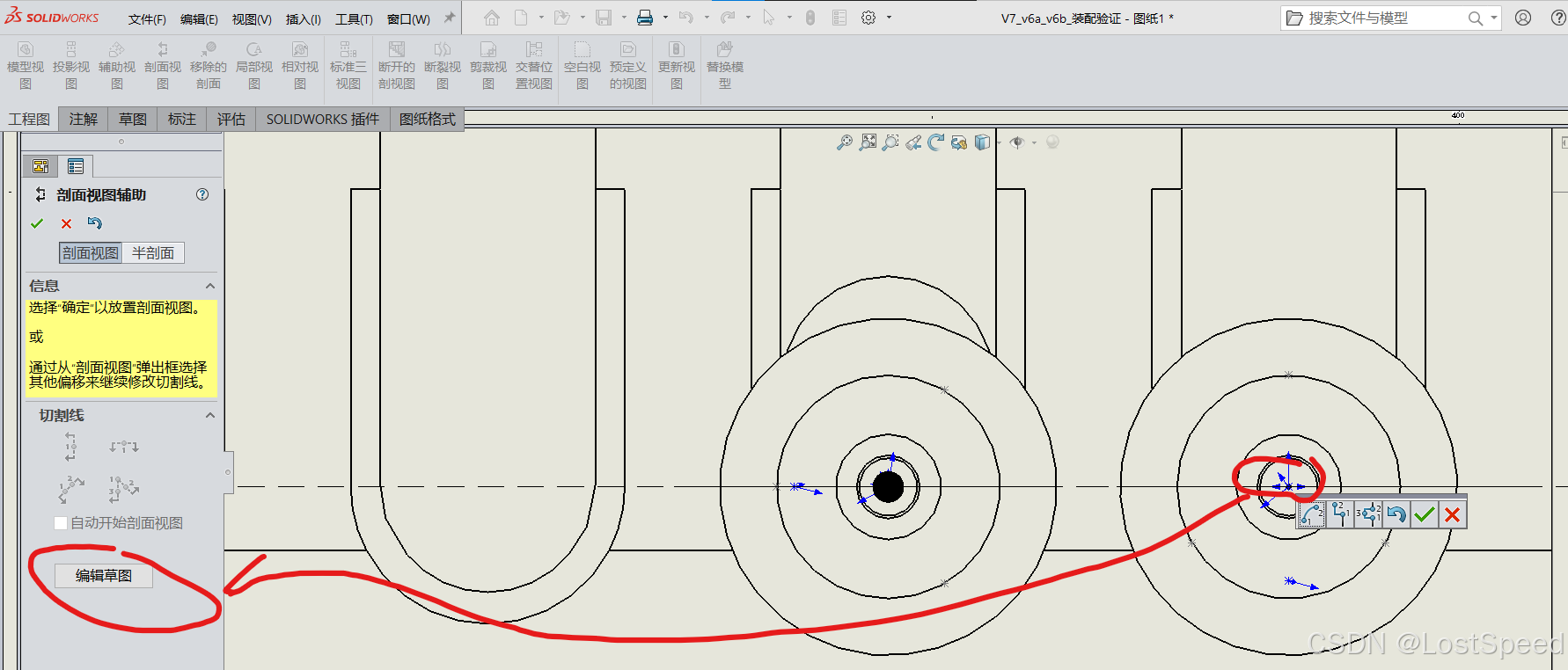Click the Home icon in title toolbar
This screenshot has width=1568, height=670.
coord(492,18)
